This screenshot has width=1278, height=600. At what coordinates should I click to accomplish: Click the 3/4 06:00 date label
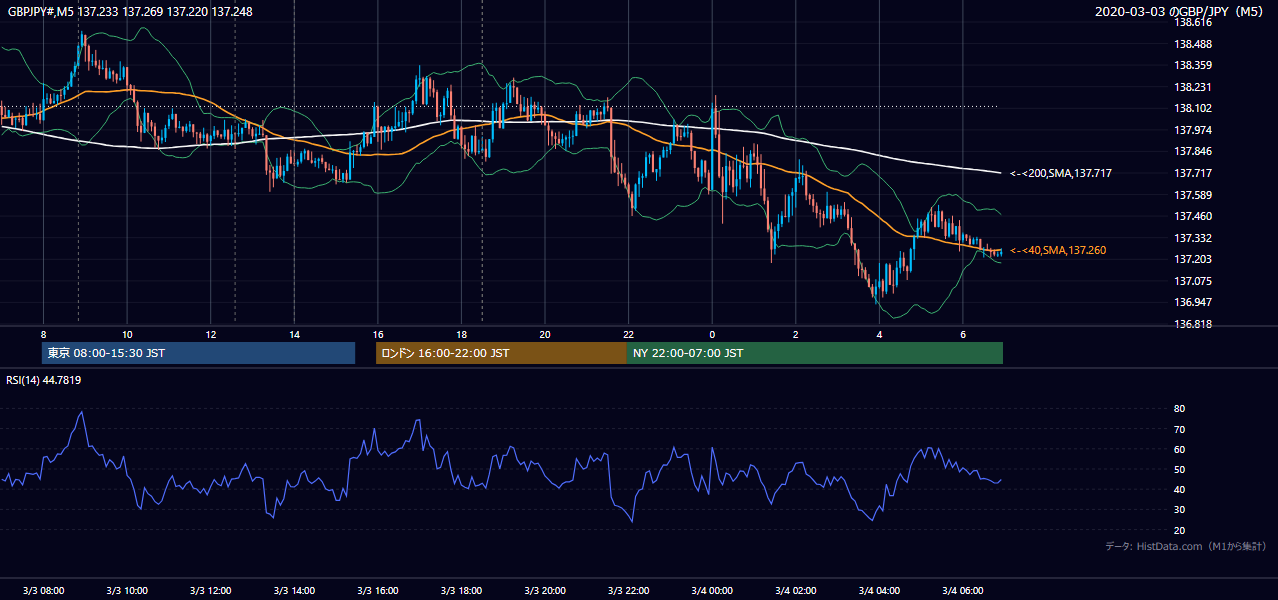(962, 590)
